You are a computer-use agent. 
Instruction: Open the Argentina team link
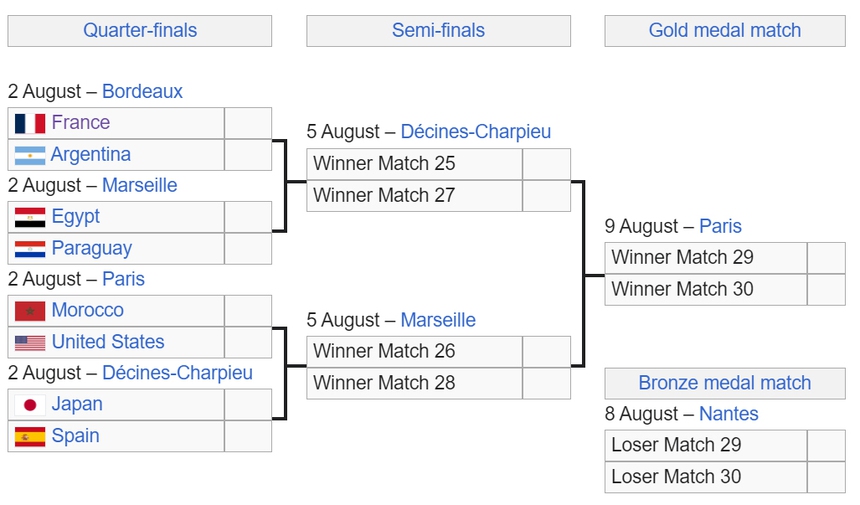91,155
